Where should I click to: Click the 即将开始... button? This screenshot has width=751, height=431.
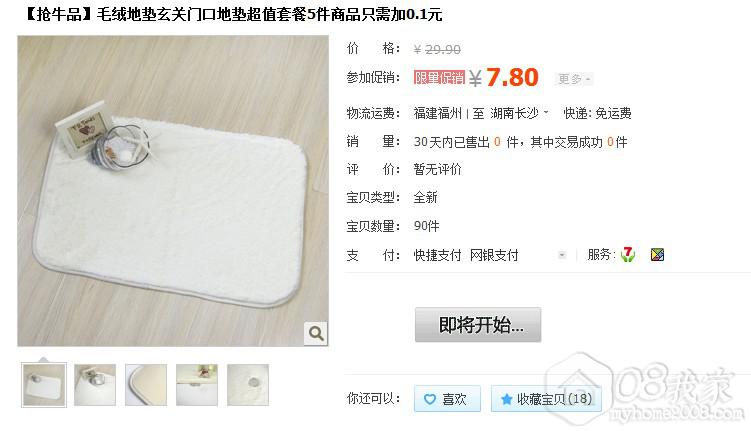coord(478,325)
